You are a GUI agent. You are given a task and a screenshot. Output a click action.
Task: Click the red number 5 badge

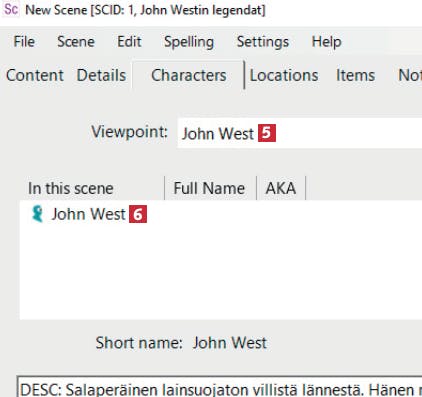(267, 133)
